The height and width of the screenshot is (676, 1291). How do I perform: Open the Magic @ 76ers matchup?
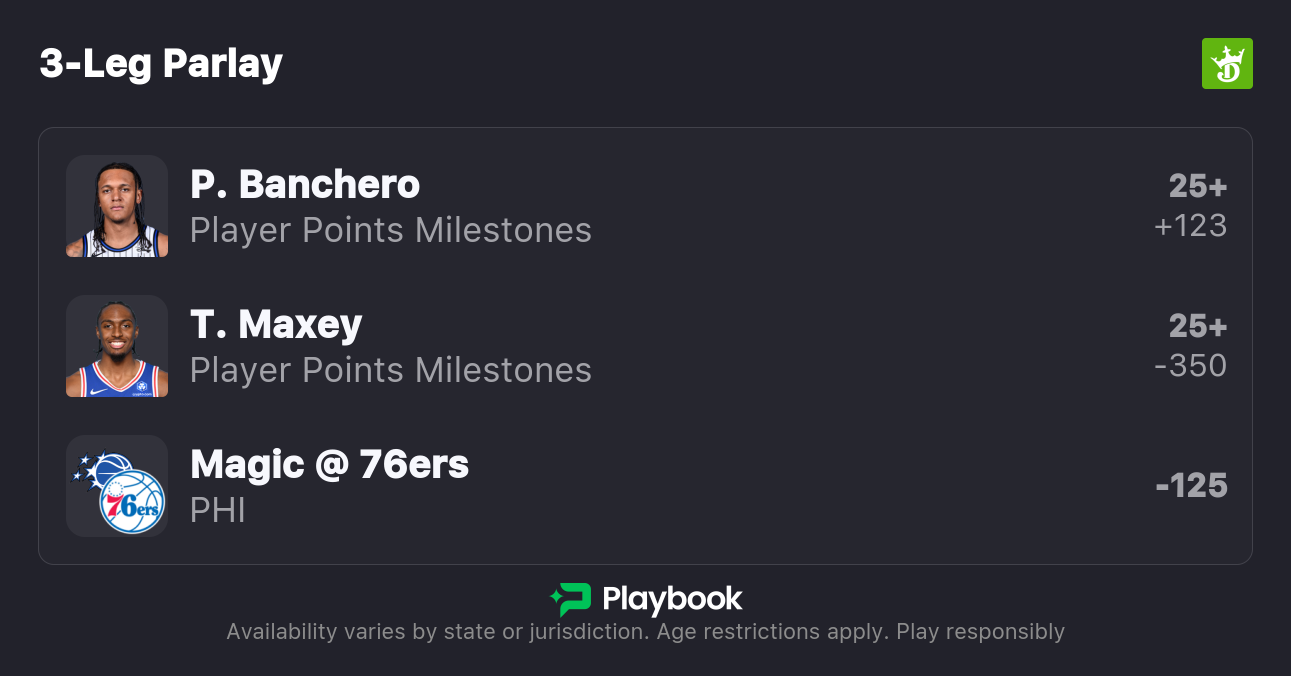[329, 464]
